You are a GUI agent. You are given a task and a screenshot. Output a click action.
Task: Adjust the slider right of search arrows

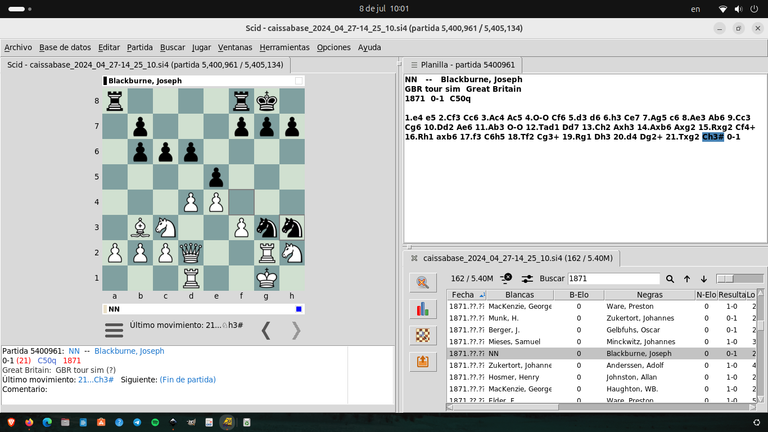(740, 279)
